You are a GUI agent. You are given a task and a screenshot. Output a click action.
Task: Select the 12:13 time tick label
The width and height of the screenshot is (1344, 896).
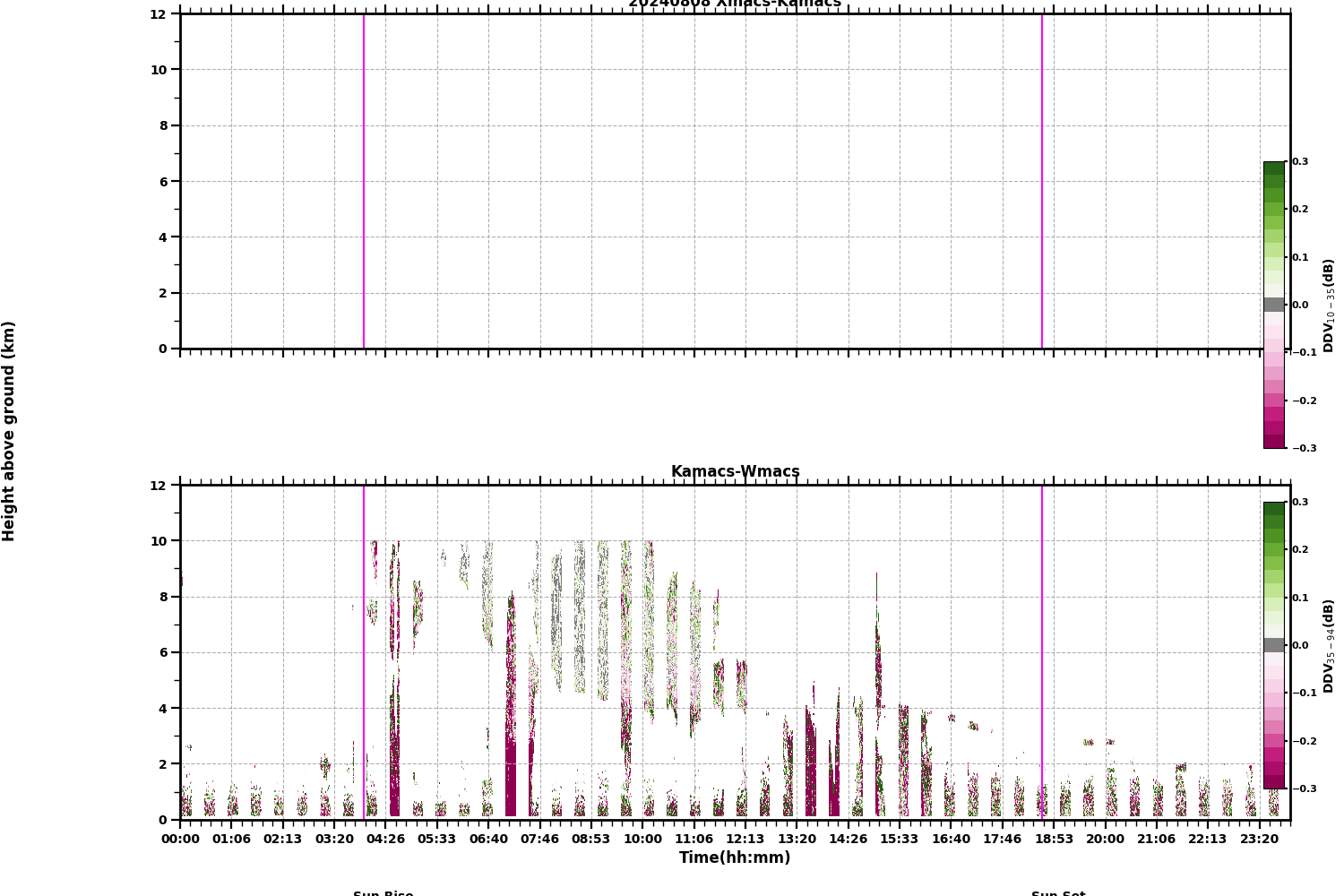point(745,840)
